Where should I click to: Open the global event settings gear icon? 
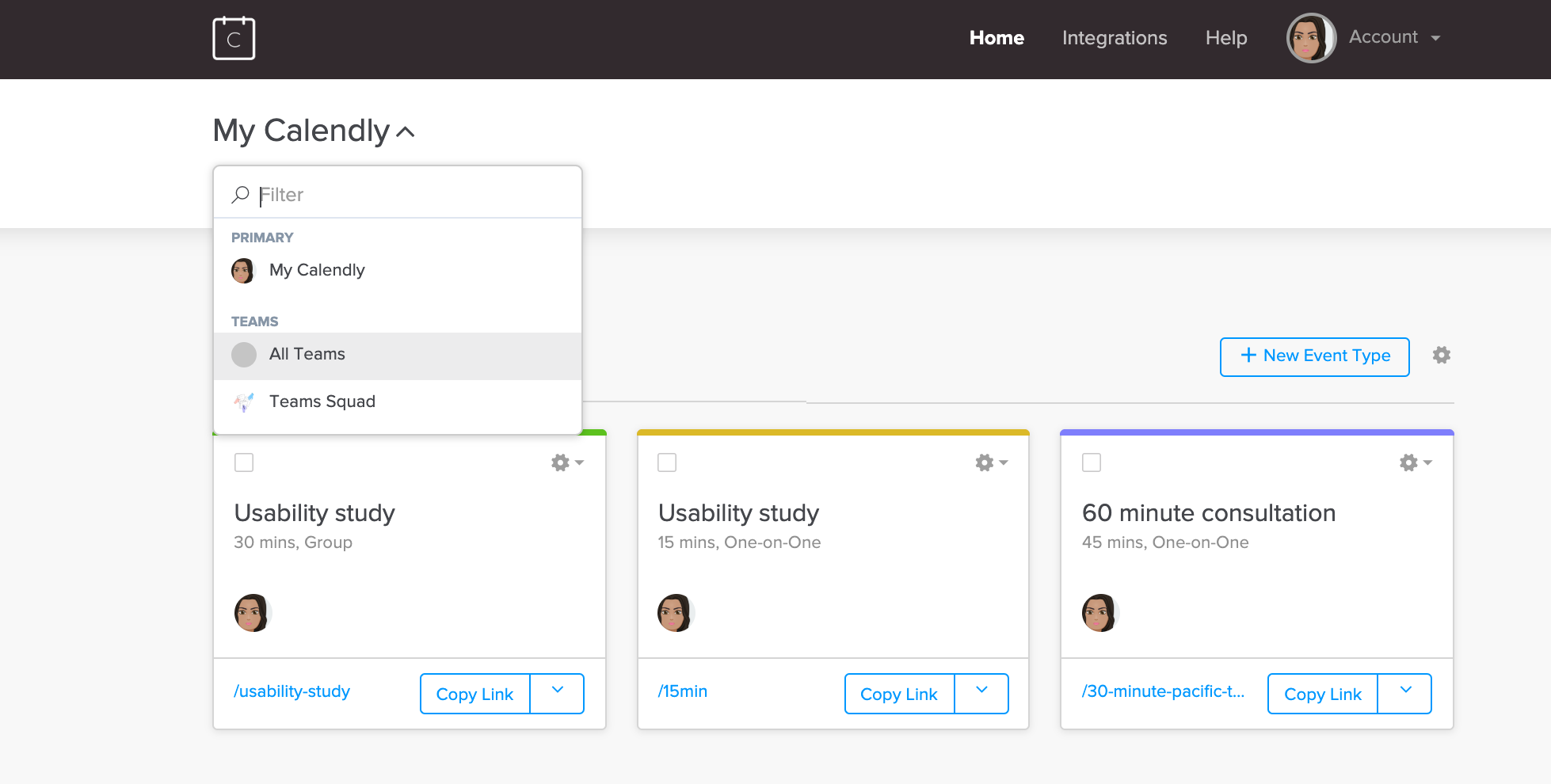[x=1442, y=356]
